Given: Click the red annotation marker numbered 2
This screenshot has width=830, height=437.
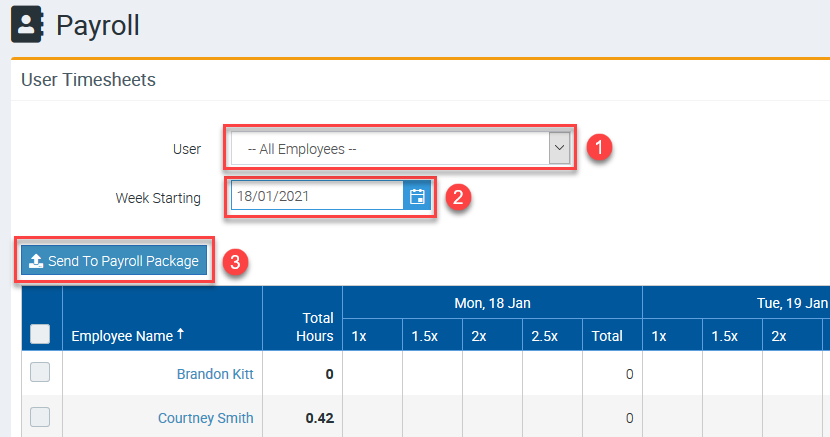Looking at the screenshot, I should click(x=457, y=196).
